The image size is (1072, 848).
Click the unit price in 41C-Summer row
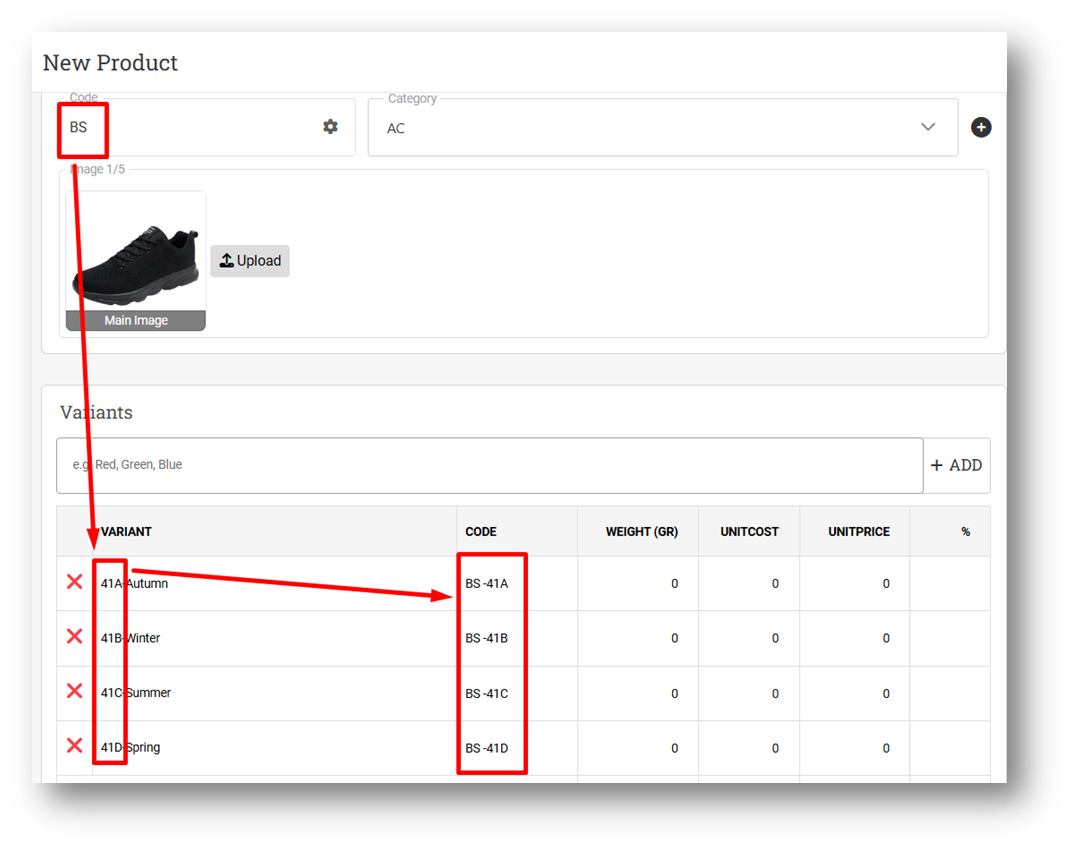(886, 693)
